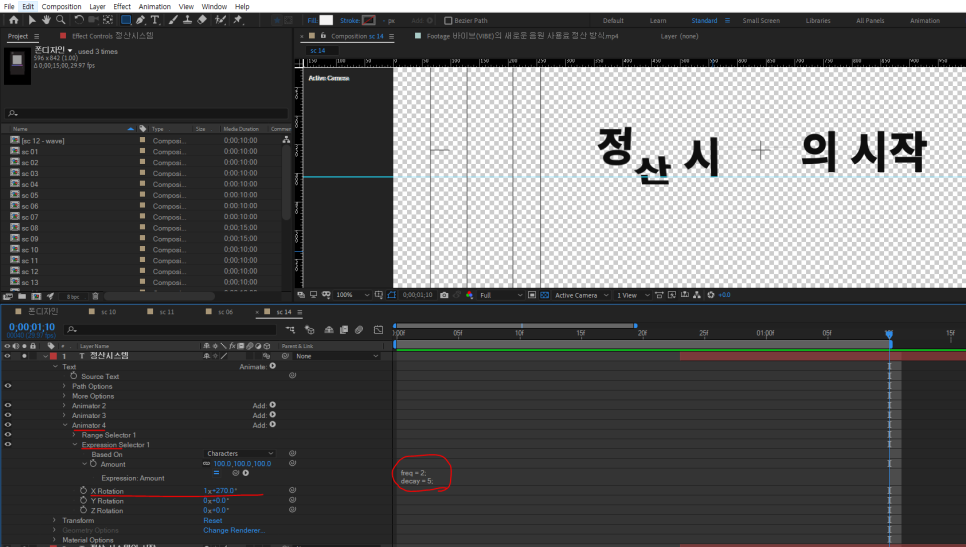The image size is (966, 547).
Task: Toggle the Source Text stopwatch
Action: [73, 376]
